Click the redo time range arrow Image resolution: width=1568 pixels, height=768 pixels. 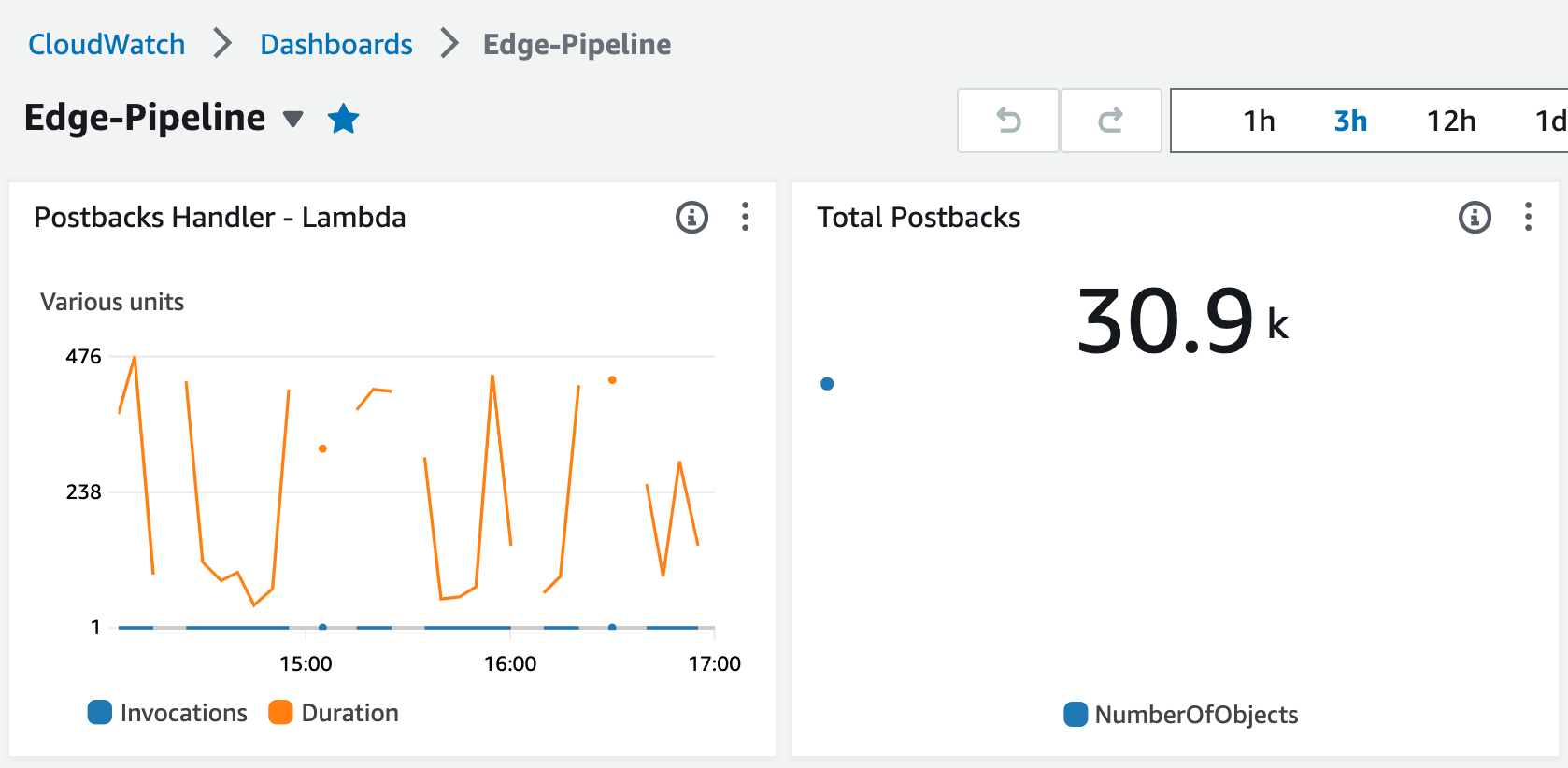1110,121
